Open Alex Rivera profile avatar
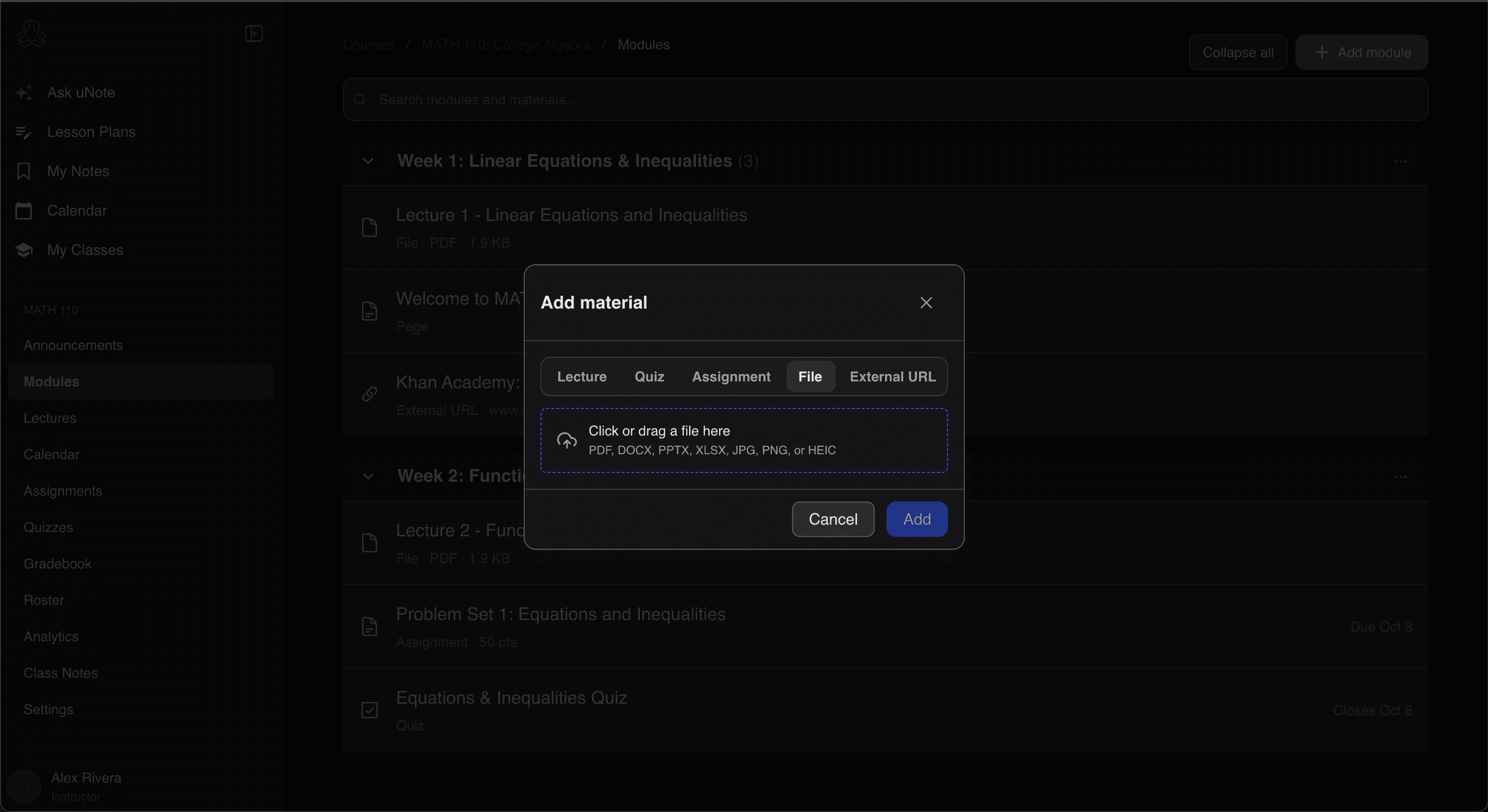Viewport: 1488px width, 812px height. 24,786
